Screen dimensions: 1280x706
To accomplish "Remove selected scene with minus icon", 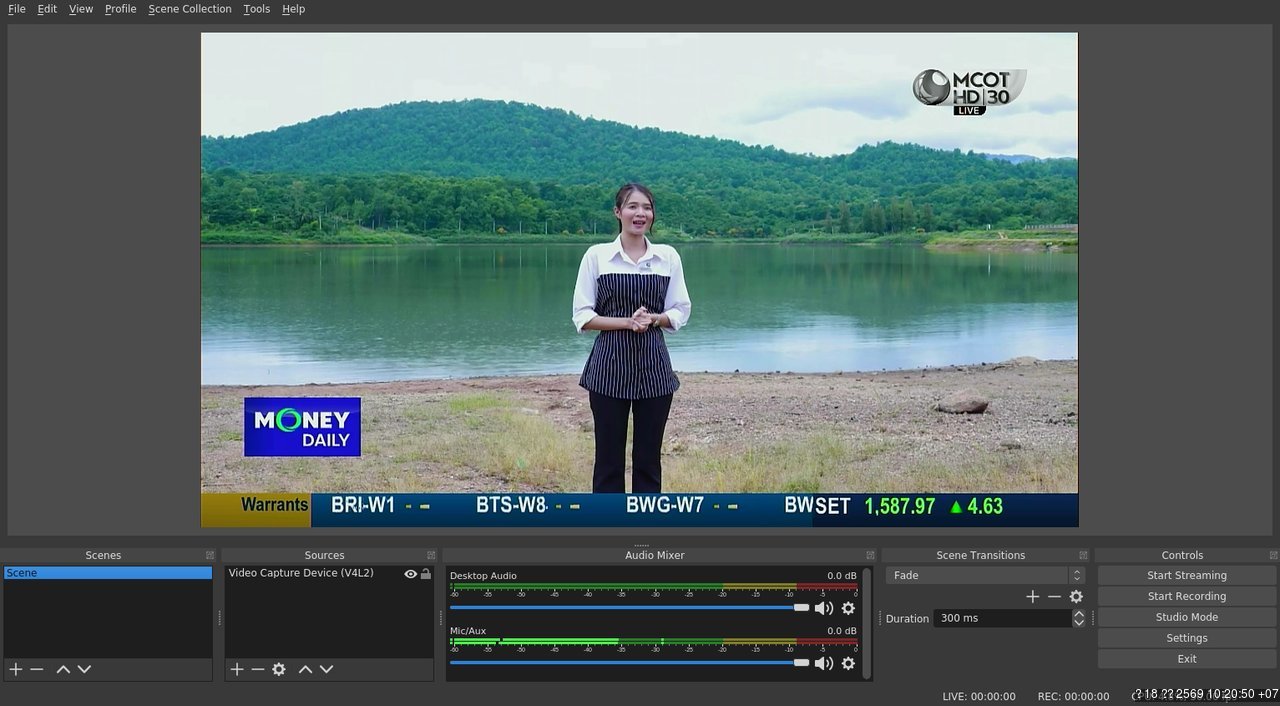I will [x=37, y=669].
